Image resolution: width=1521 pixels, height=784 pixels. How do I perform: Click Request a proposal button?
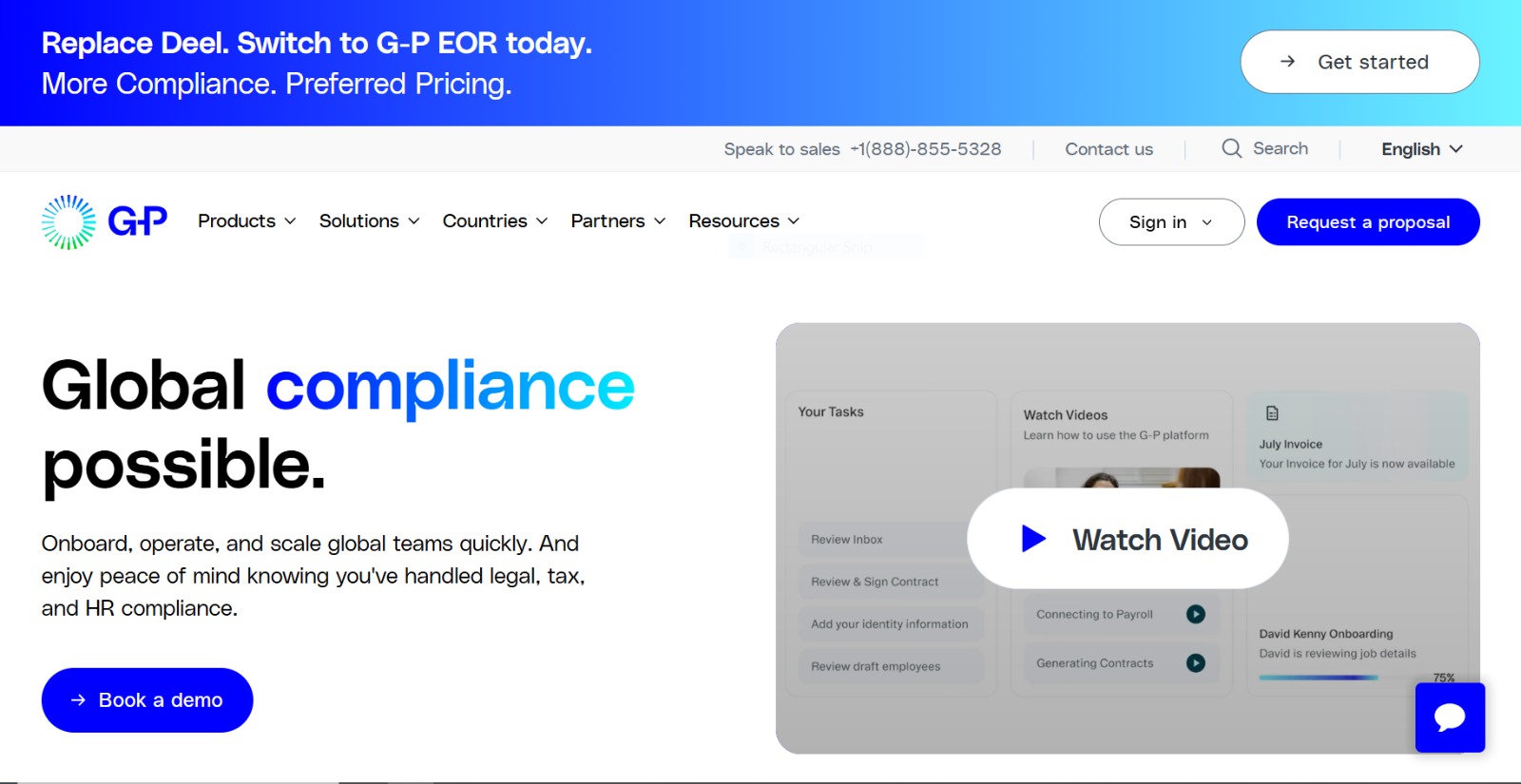point(1368,222)
